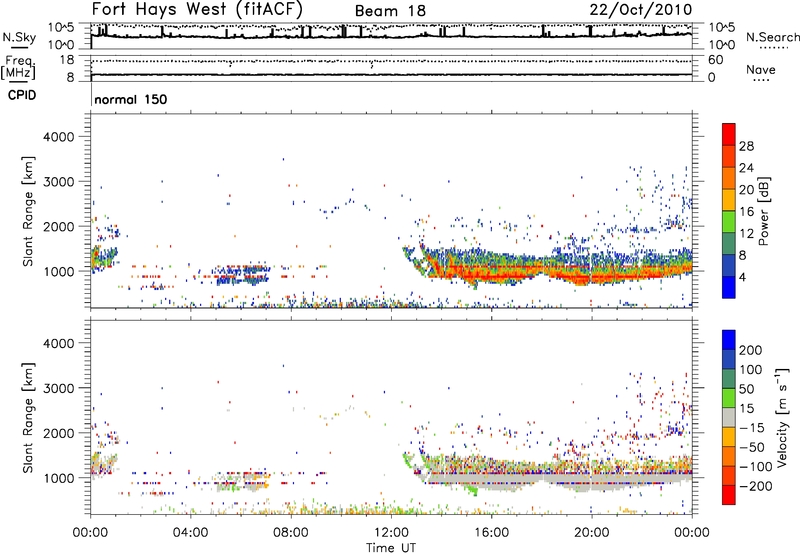The height and width of the screenshot is (554, 800).
Task: Click the gray -15 to 15 Velocity segment
Action: [729, 417]
